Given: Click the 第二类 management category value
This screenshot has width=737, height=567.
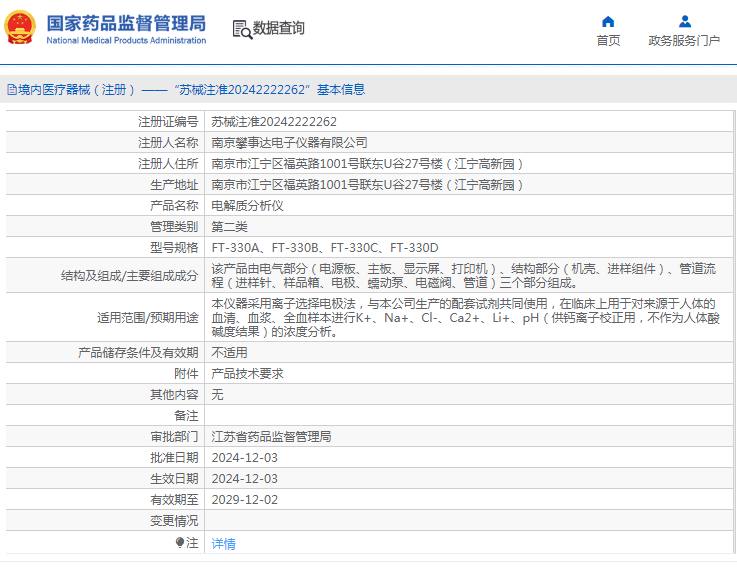Looking at the screenshot, I should [x=229, y=227].
